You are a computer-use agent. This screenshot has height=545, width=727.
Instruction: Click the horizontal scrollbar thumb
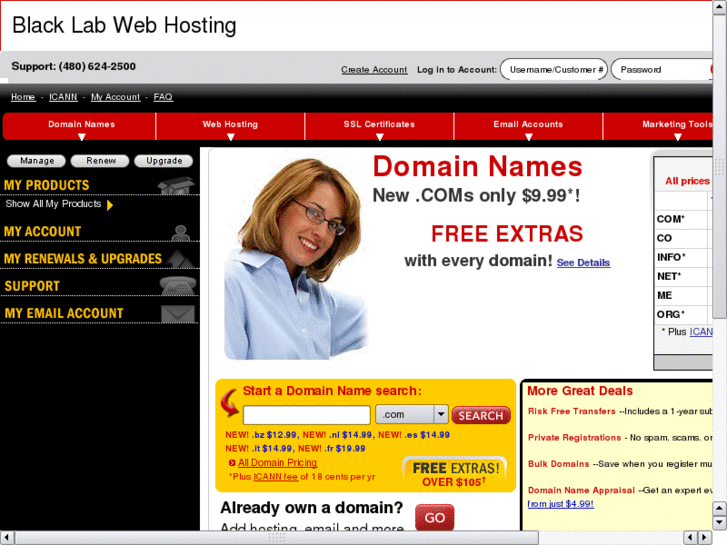277,538
